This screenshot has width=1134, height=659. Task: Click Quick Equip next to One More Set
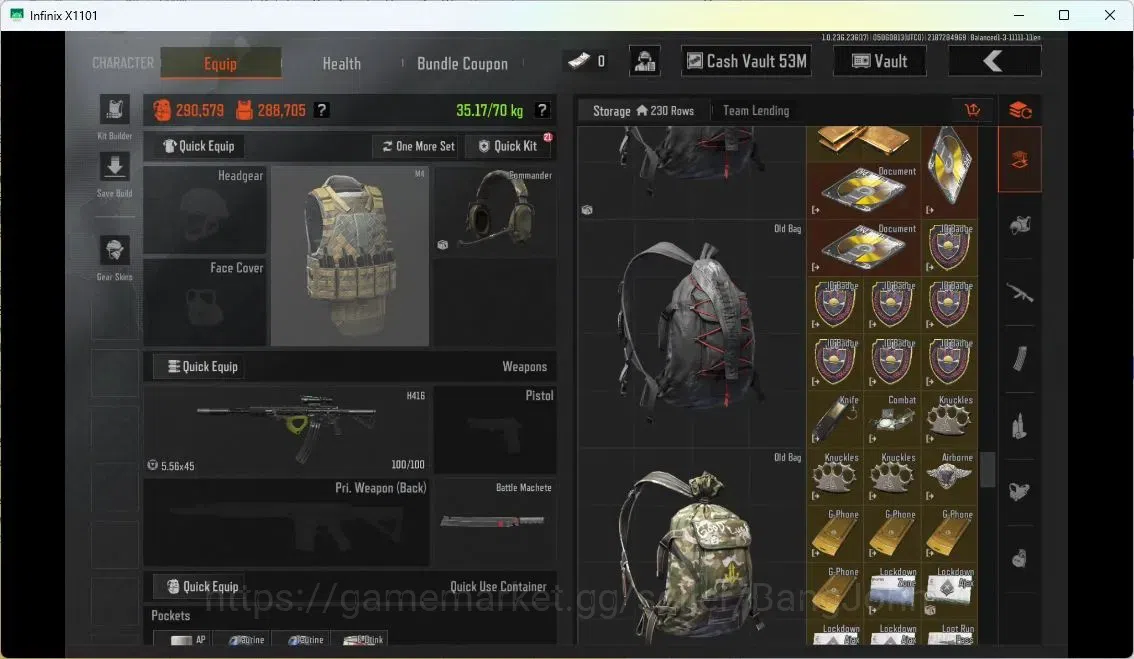point(199,146)
